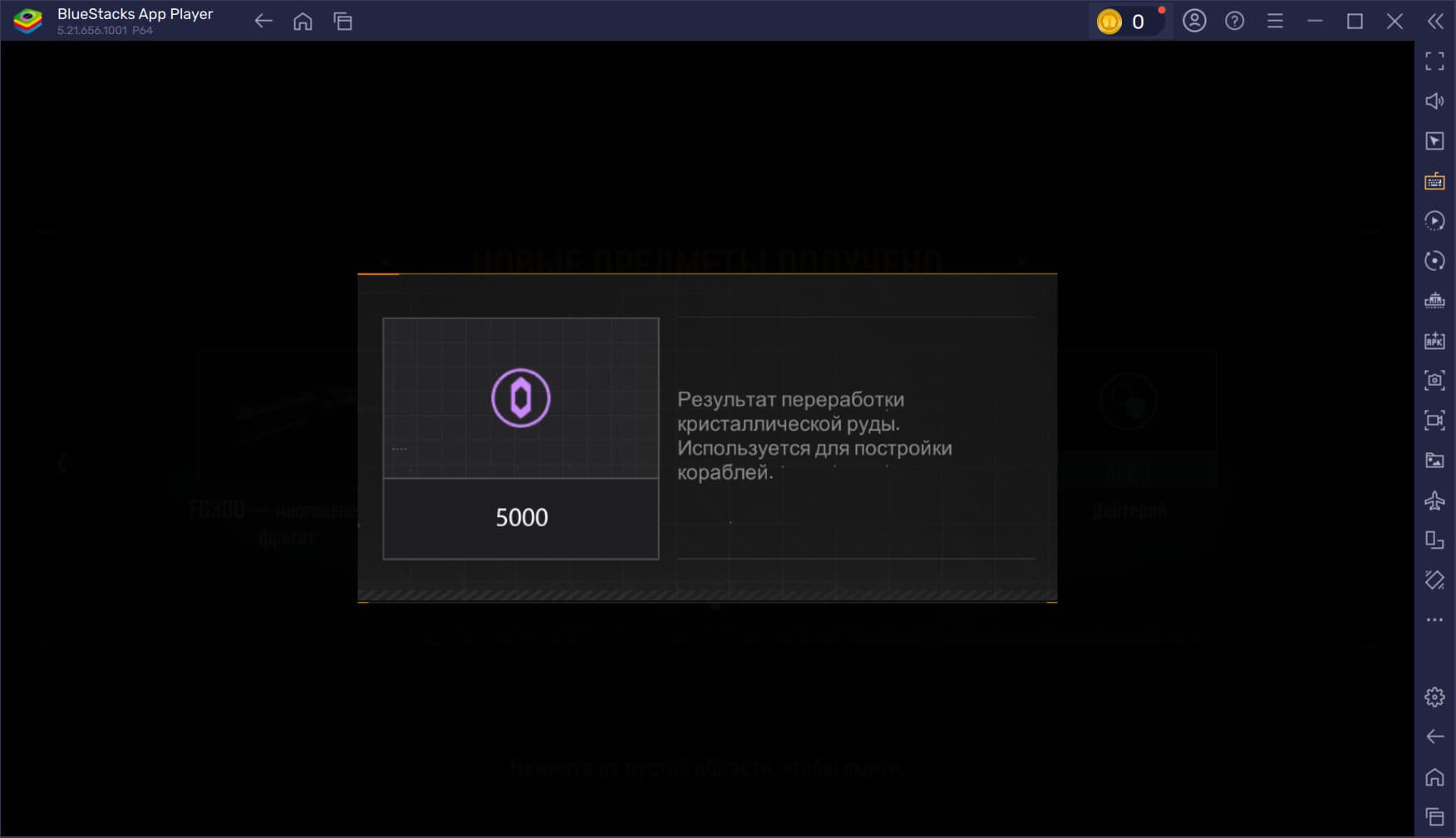Go to BlueStacks home from title bar
Screen dimensions: 1456x838
(x=303, y=22)
